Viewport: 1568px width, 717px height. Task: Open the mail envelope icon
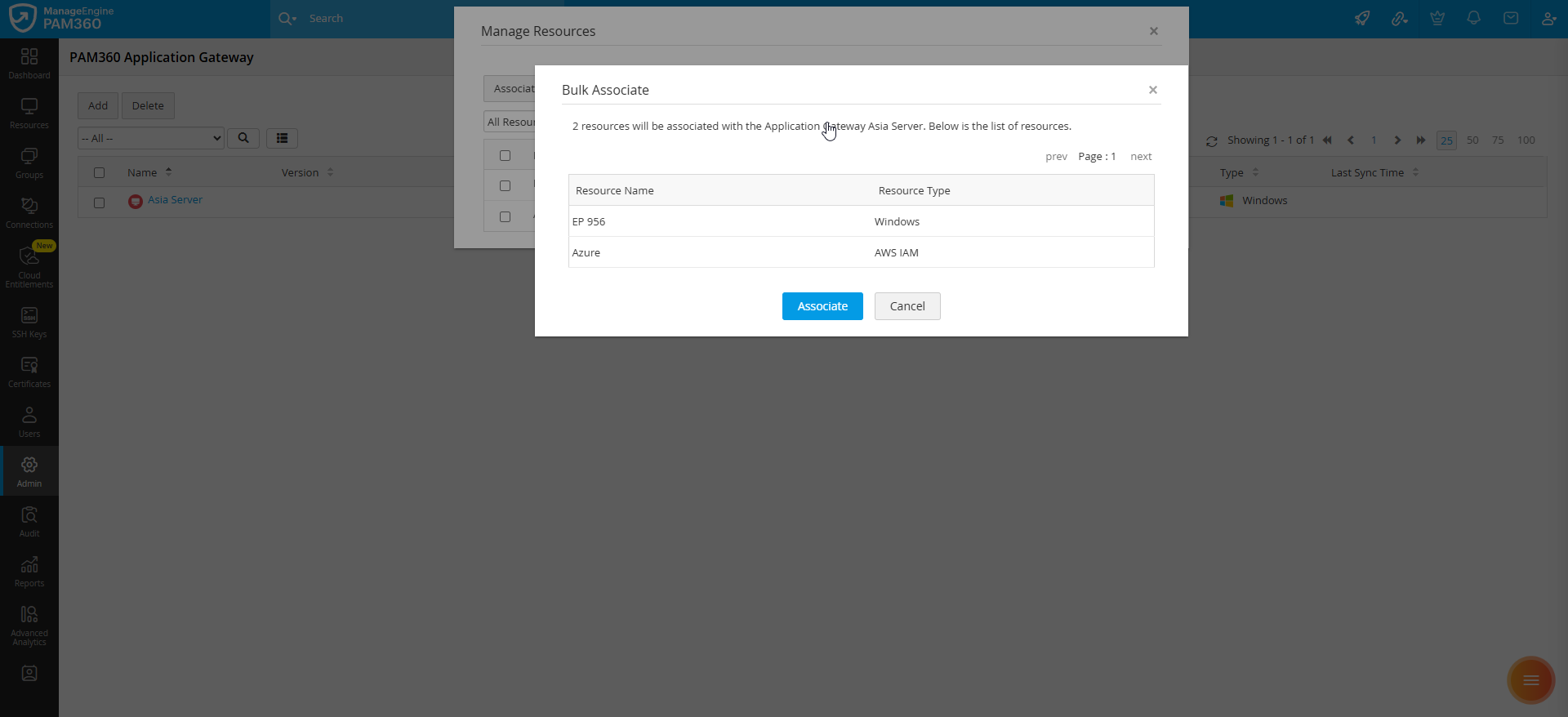click(x=1511, y=18)
